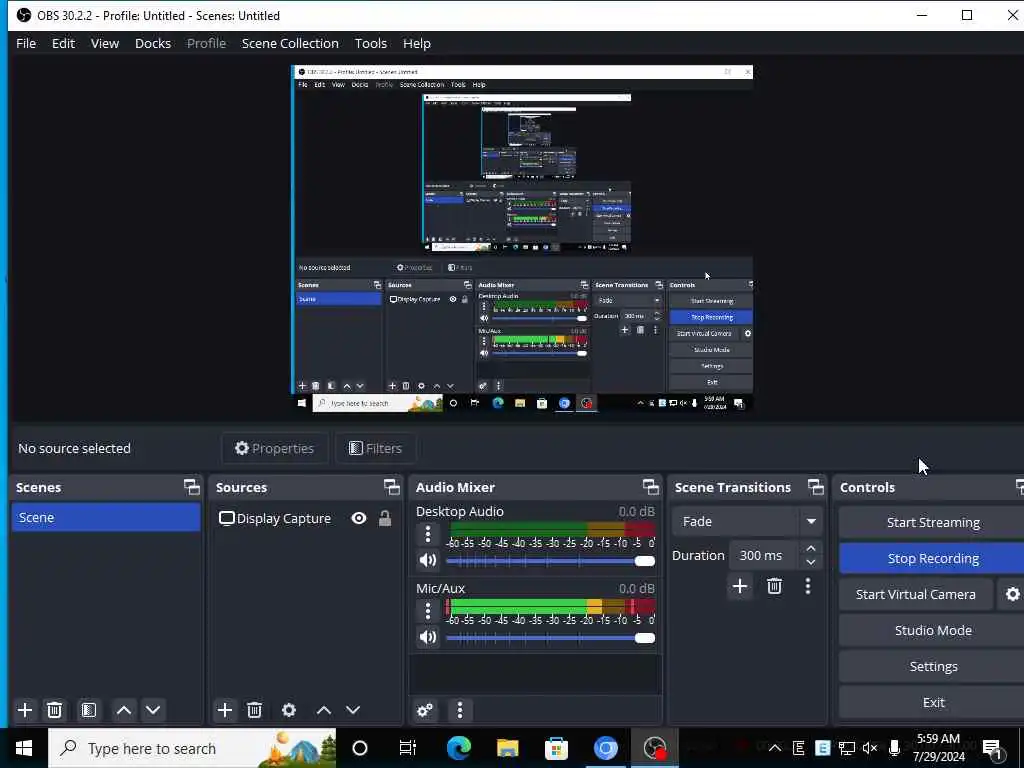This screenshot has width=1024, height=768.
Task: Move scene down with arrow icon
Action: pyautogui.click(x=153, y=710)
